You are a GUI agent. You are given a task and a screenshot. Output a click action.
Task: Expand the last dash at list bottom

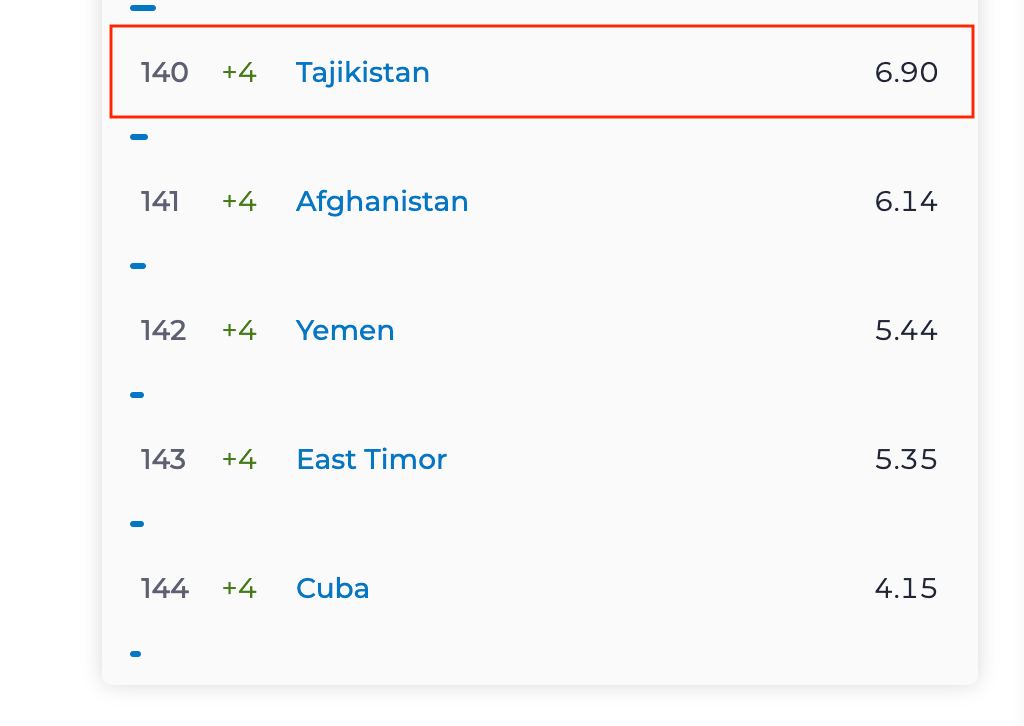135,653
